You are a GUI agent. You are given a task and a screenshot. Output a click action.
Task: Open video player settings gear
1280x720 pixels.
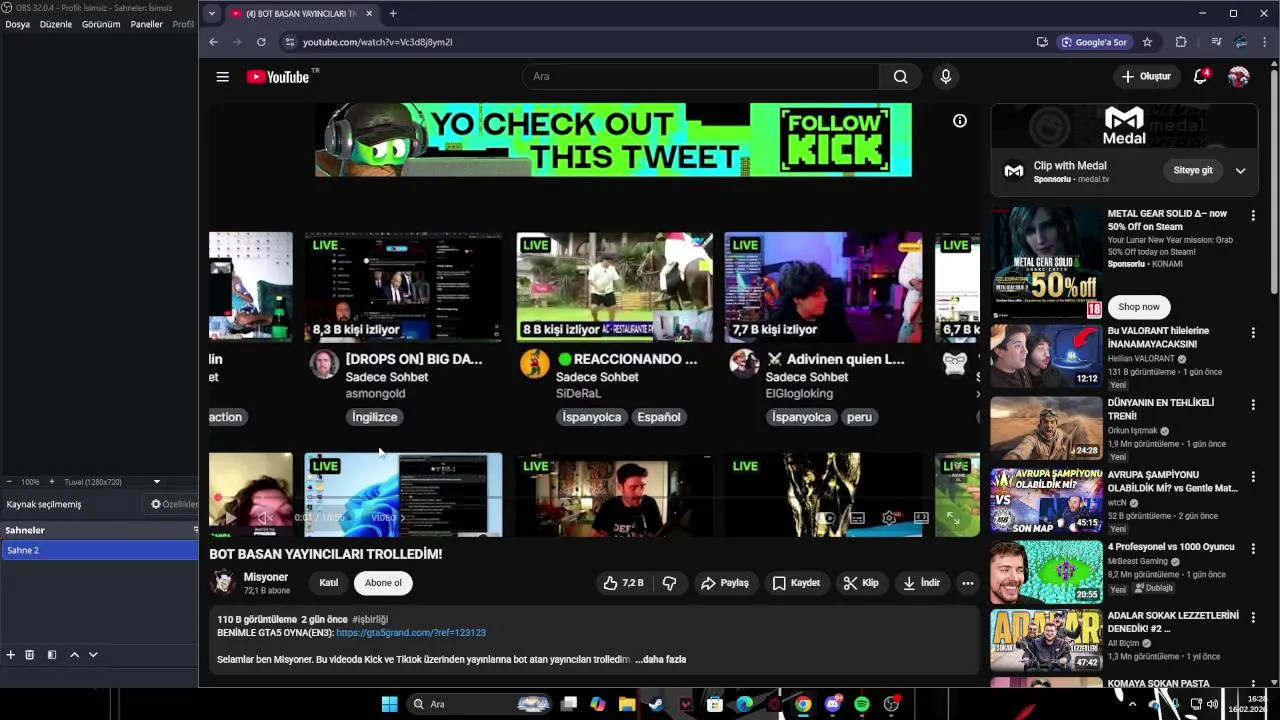[x=889, y=518]
